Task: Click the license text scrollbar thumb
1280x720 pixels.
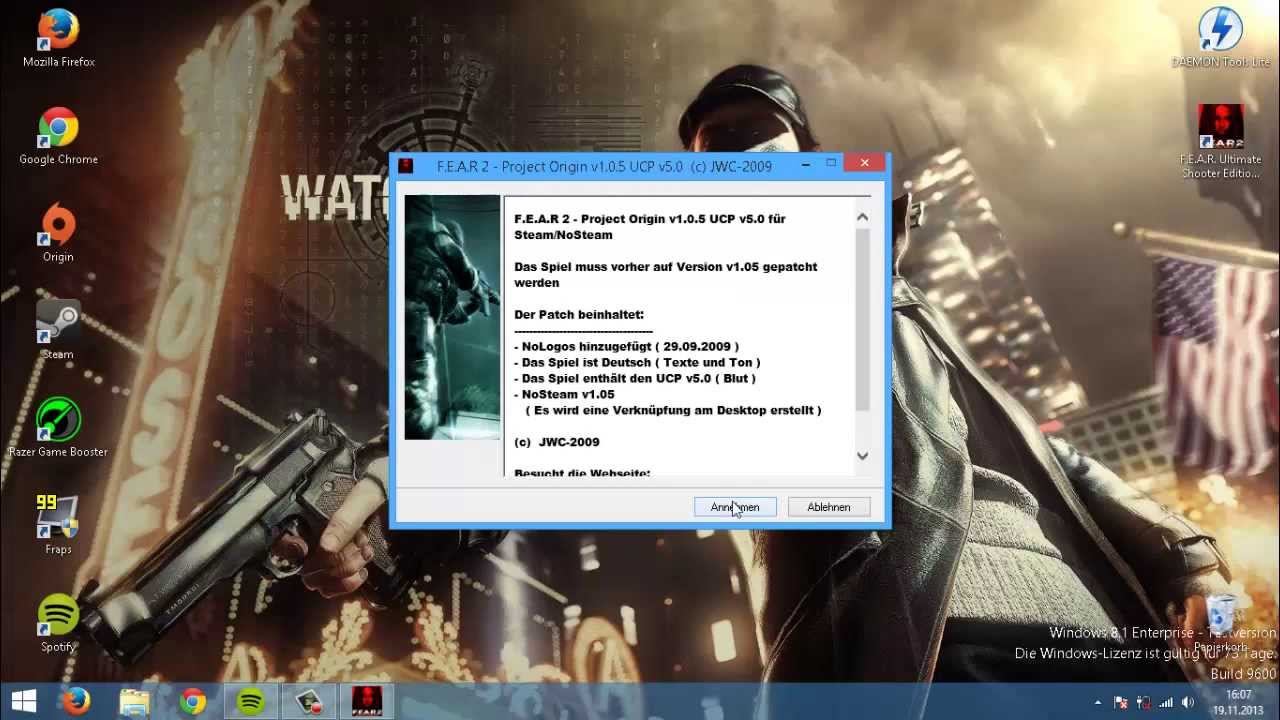Action: tap(862, 318)
